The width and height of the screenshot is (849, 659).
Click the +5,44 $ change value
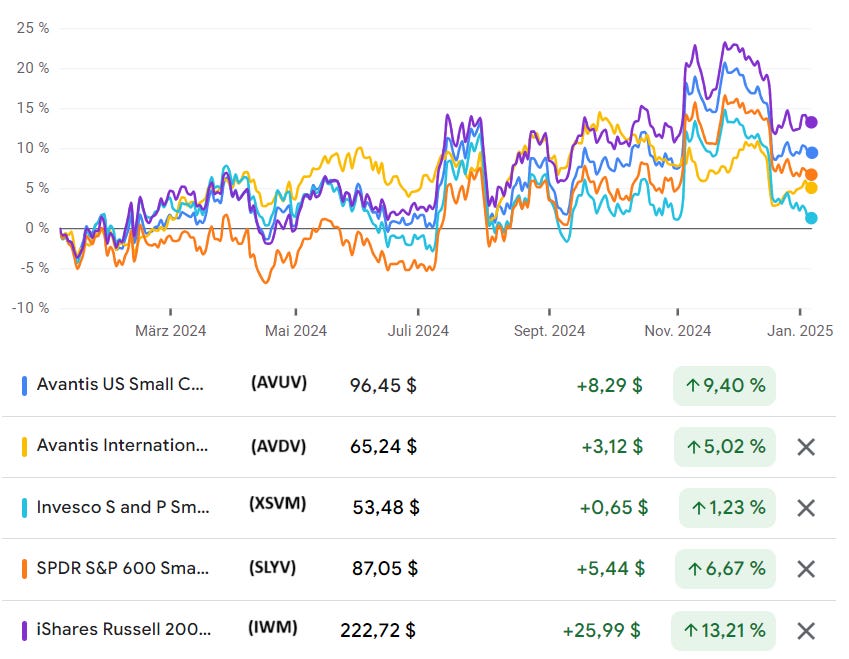pos(611,569)
